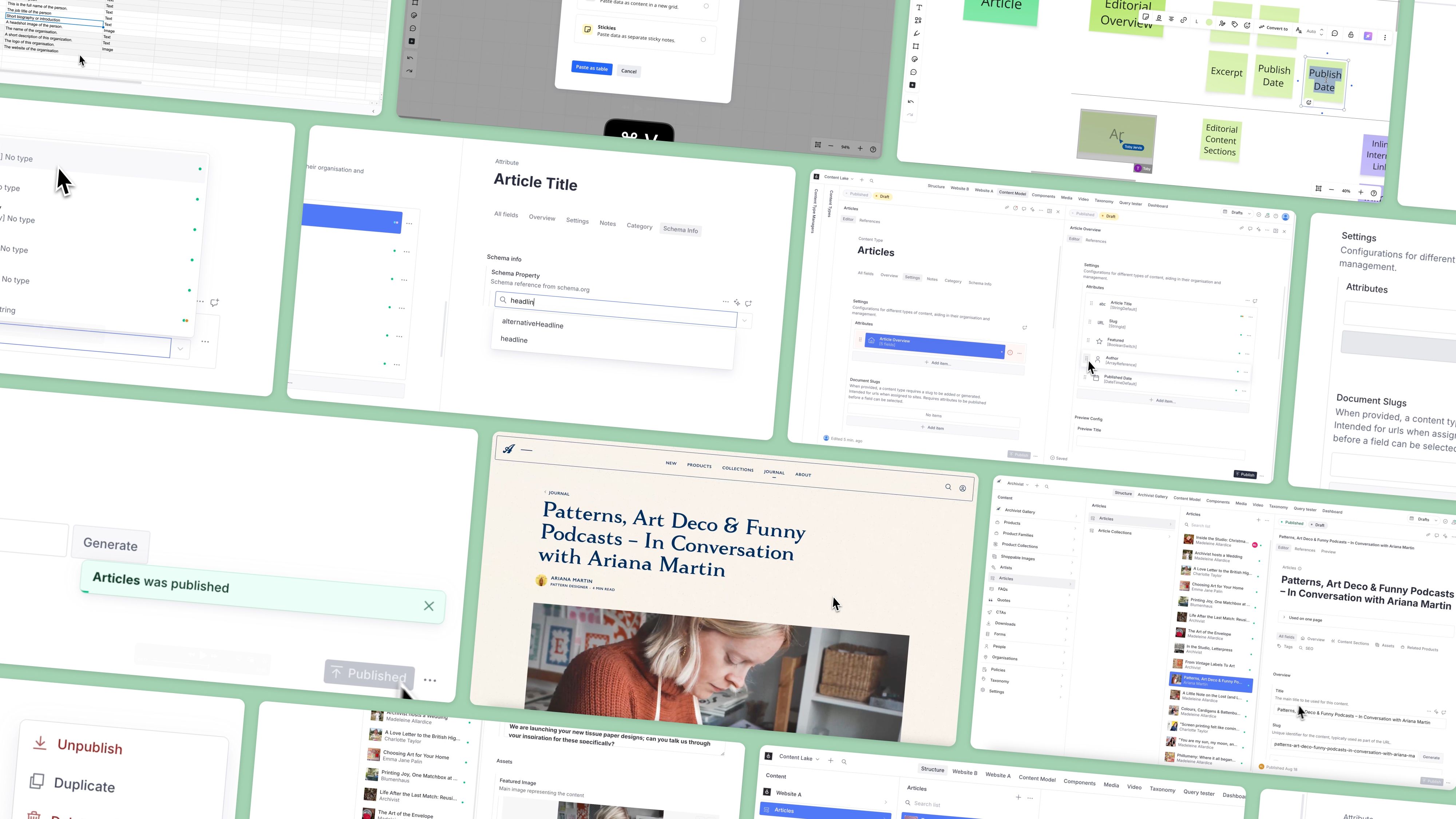The width and height of the screenshot is (1456, 819).
Task: Open three-dot menu beside greyed Published button
Action: (430, 680)
